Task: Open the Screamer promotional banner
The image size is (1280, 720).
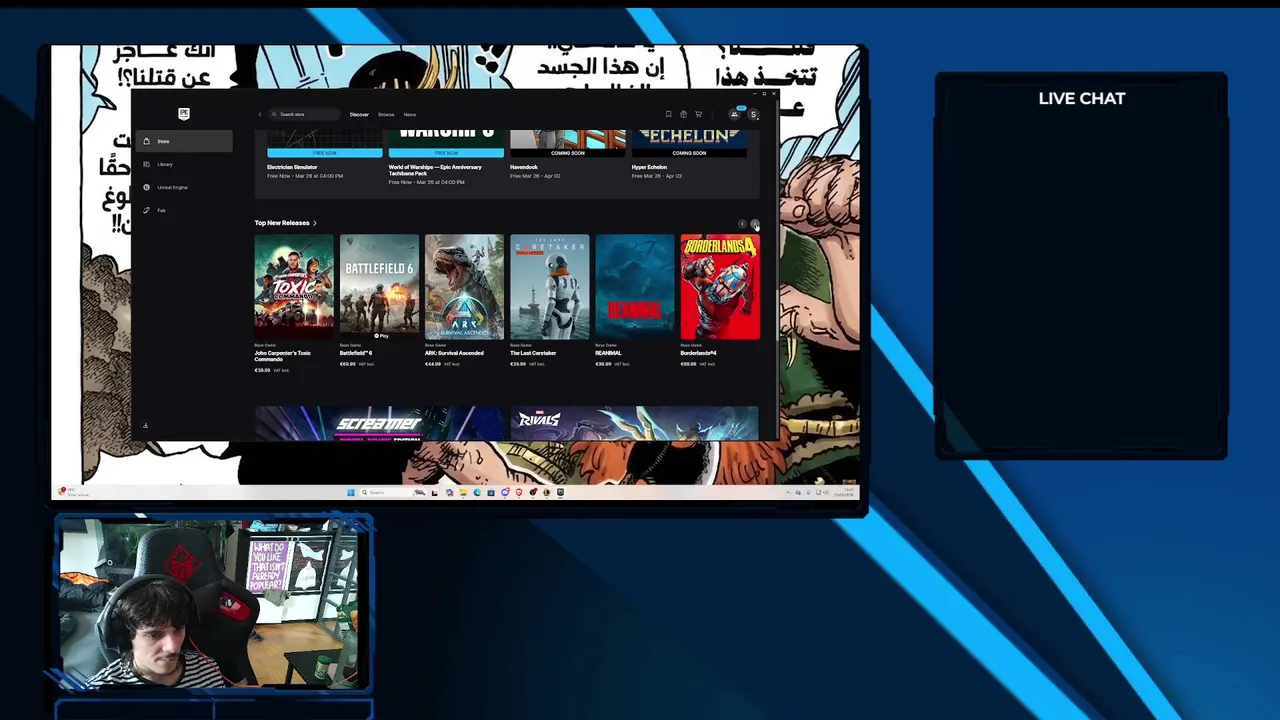Action: tap(379, 423)
